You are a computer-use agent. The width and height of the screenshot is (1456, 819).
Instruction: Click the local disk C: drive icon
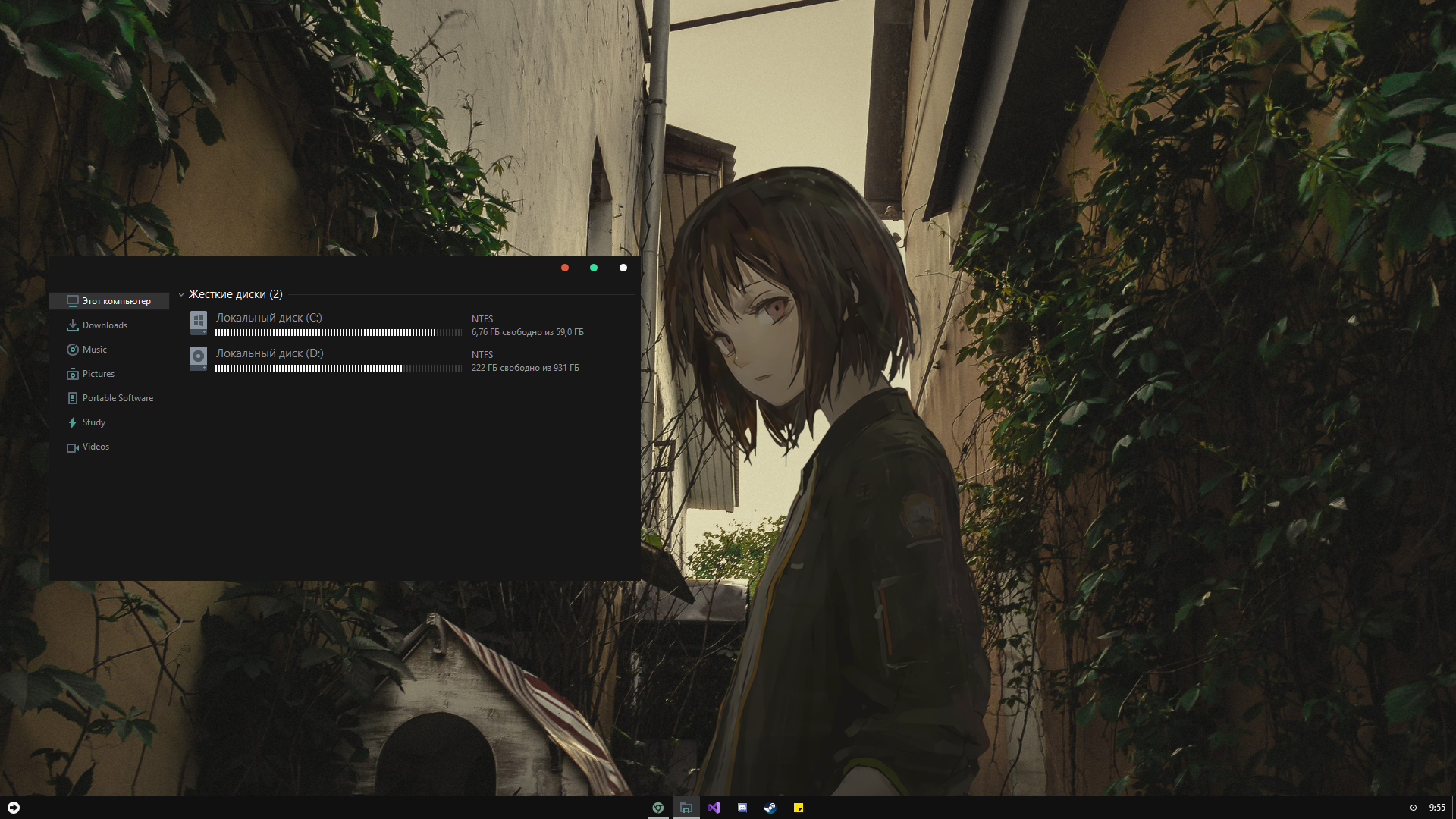point(198,322)
